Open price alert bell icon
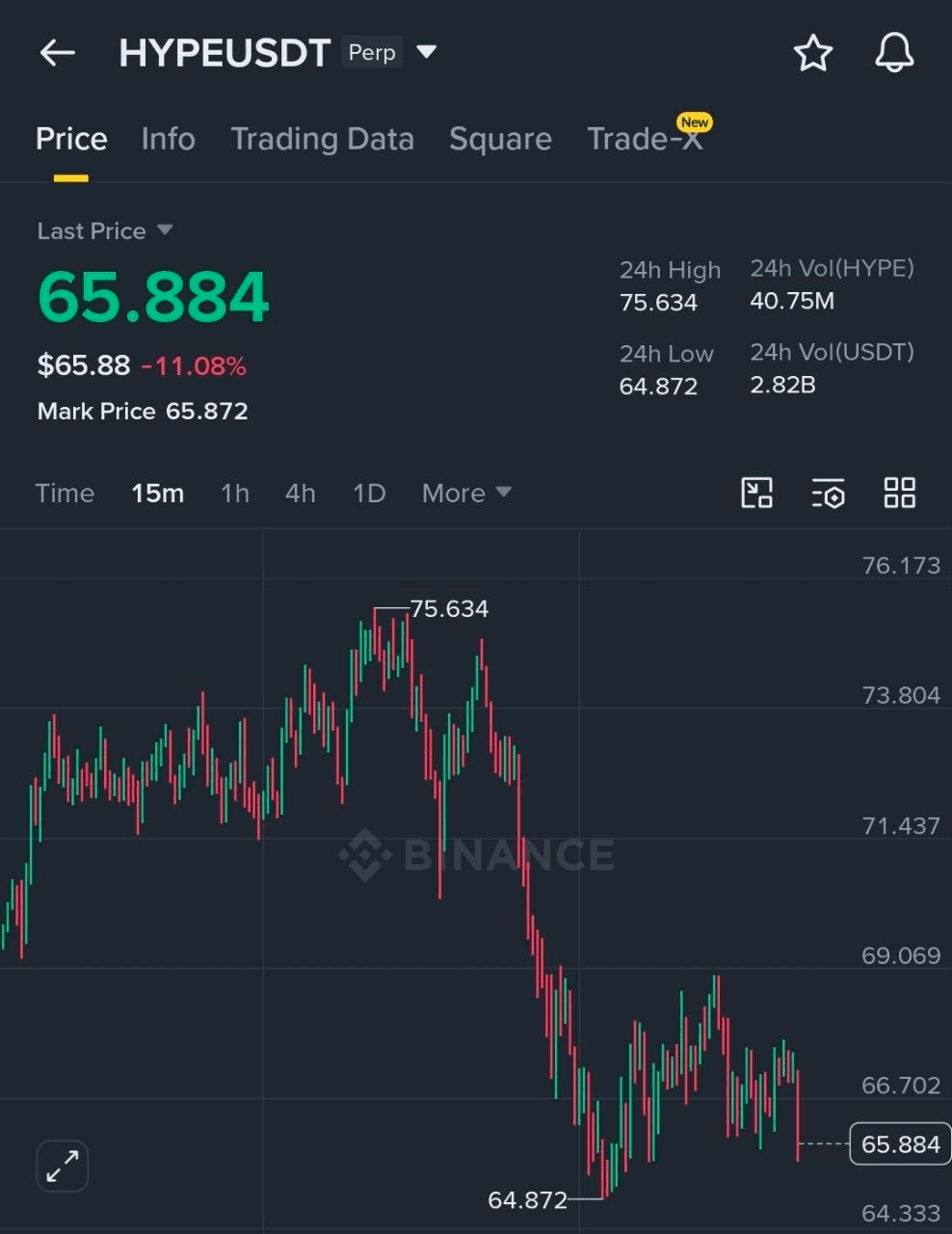Screen dimensions: 952x1234 894,53
